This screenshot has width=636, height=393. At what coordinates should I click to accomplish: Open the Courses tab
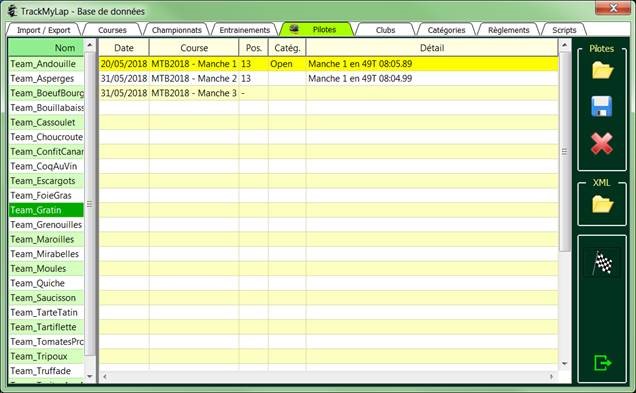click(112, 30)
